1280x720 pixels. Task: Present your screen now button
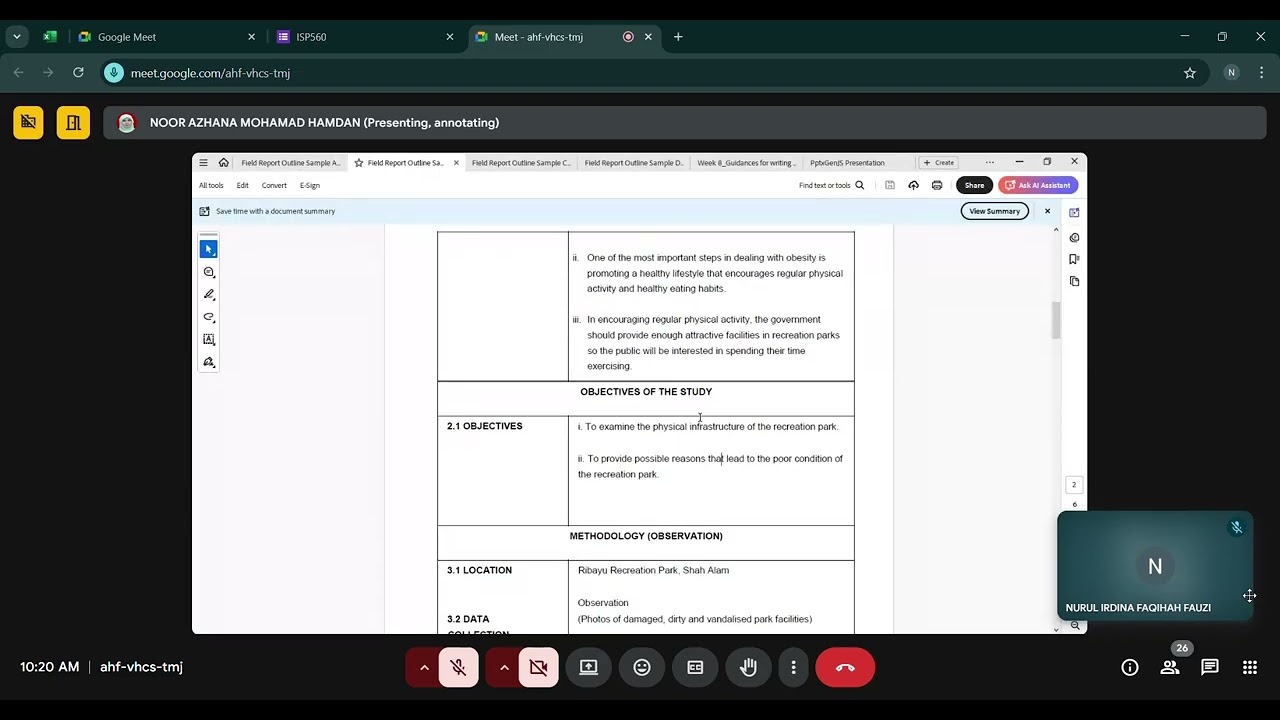pos(589,667)
